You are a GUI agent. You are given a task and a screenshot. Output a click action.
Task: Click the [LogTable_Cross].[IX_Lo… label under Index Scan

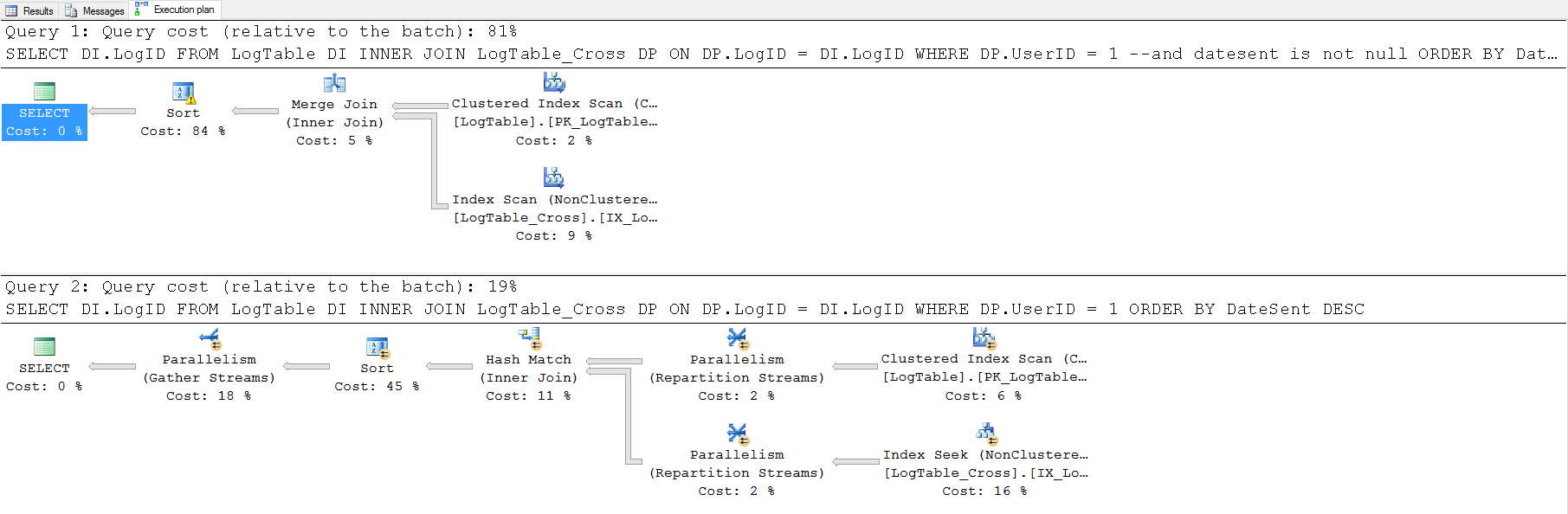point(555,218)
